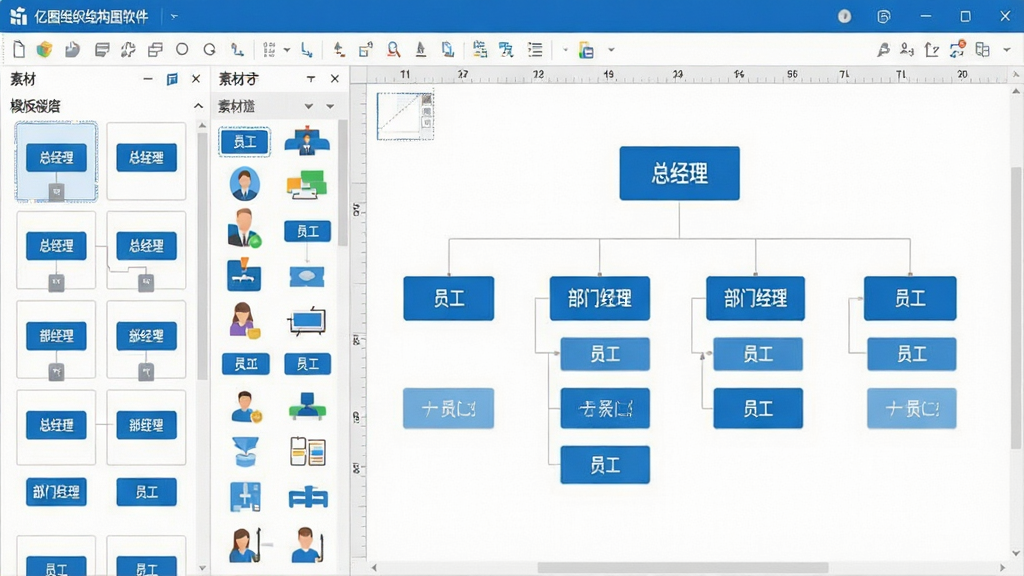This screenshot has width=1024, height=576.
Task: Collapse the template section chevron in 素材 panel
Action: (x=198, y=106)
